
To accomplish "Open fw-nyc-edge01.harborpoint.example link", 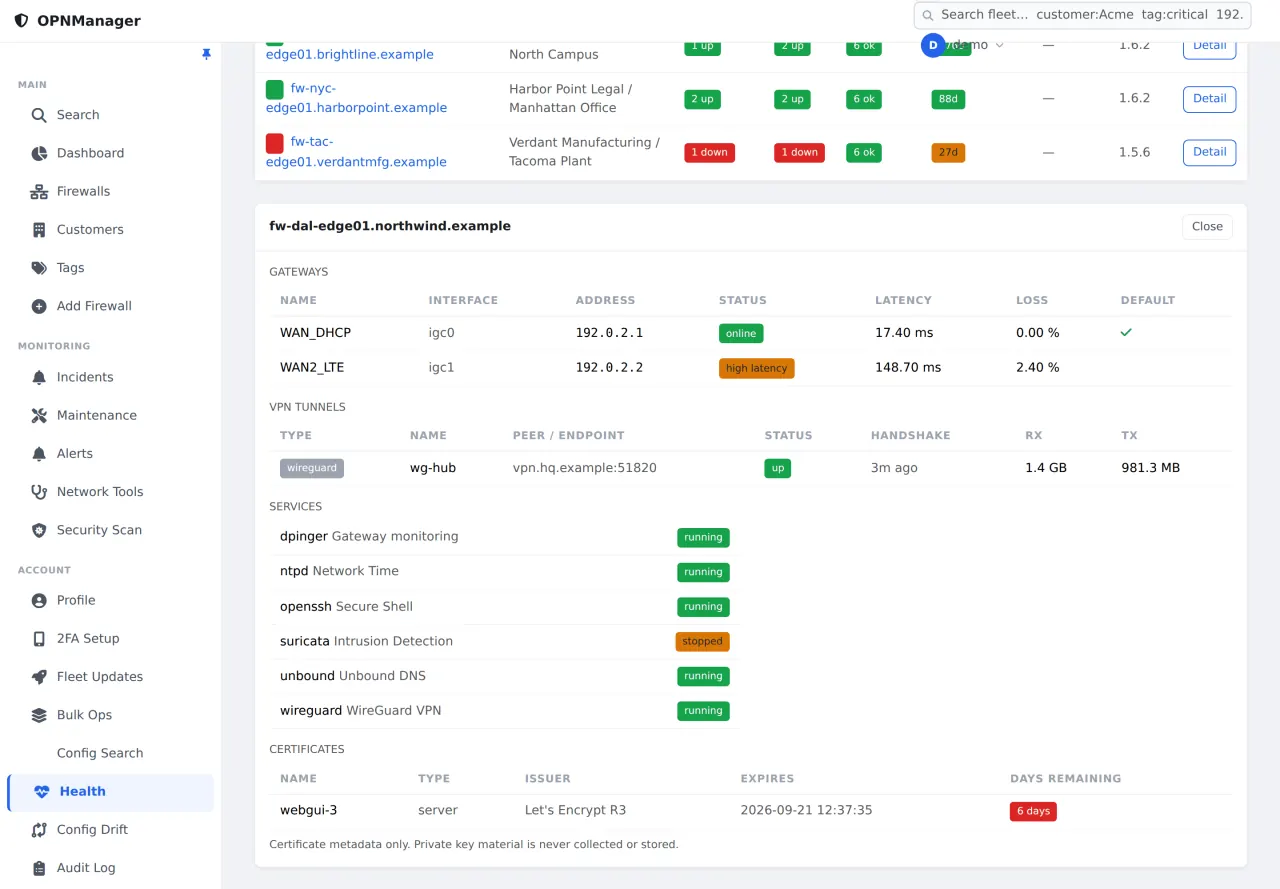I will tap(356, 98).
